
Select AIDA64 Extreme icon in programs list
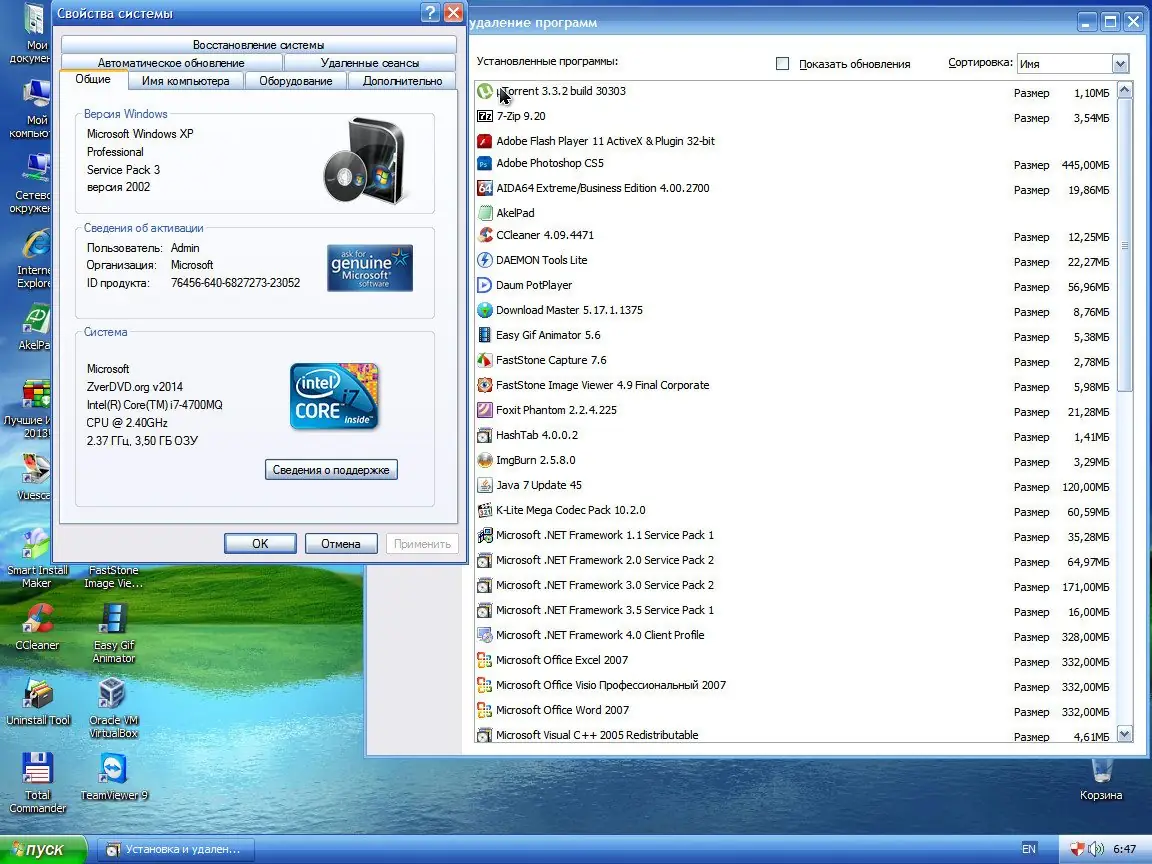pos(484,188)
